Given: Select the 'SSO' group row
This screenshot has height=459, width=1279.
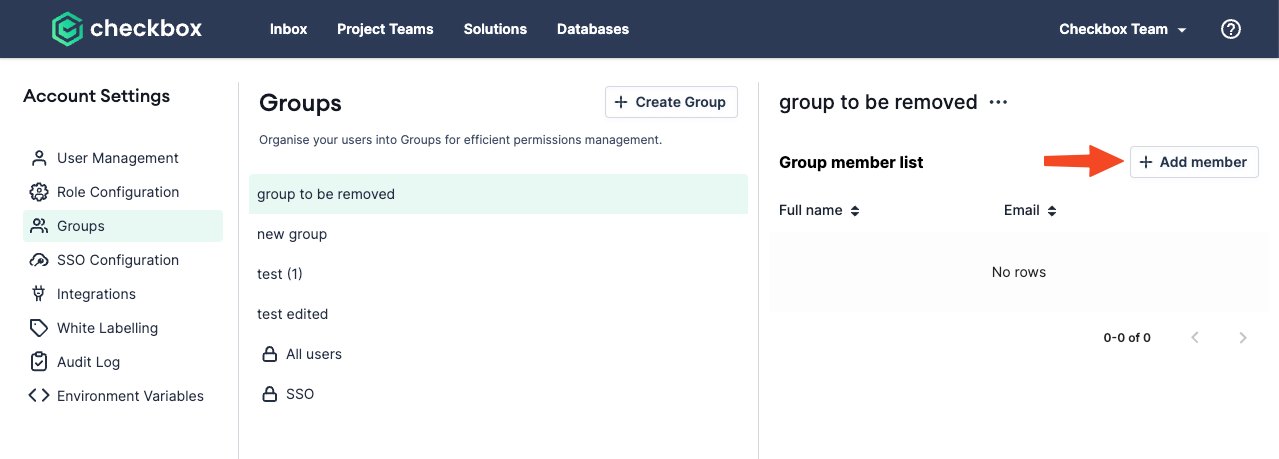Looking at the screenshot, I should [x=498, y=394].
